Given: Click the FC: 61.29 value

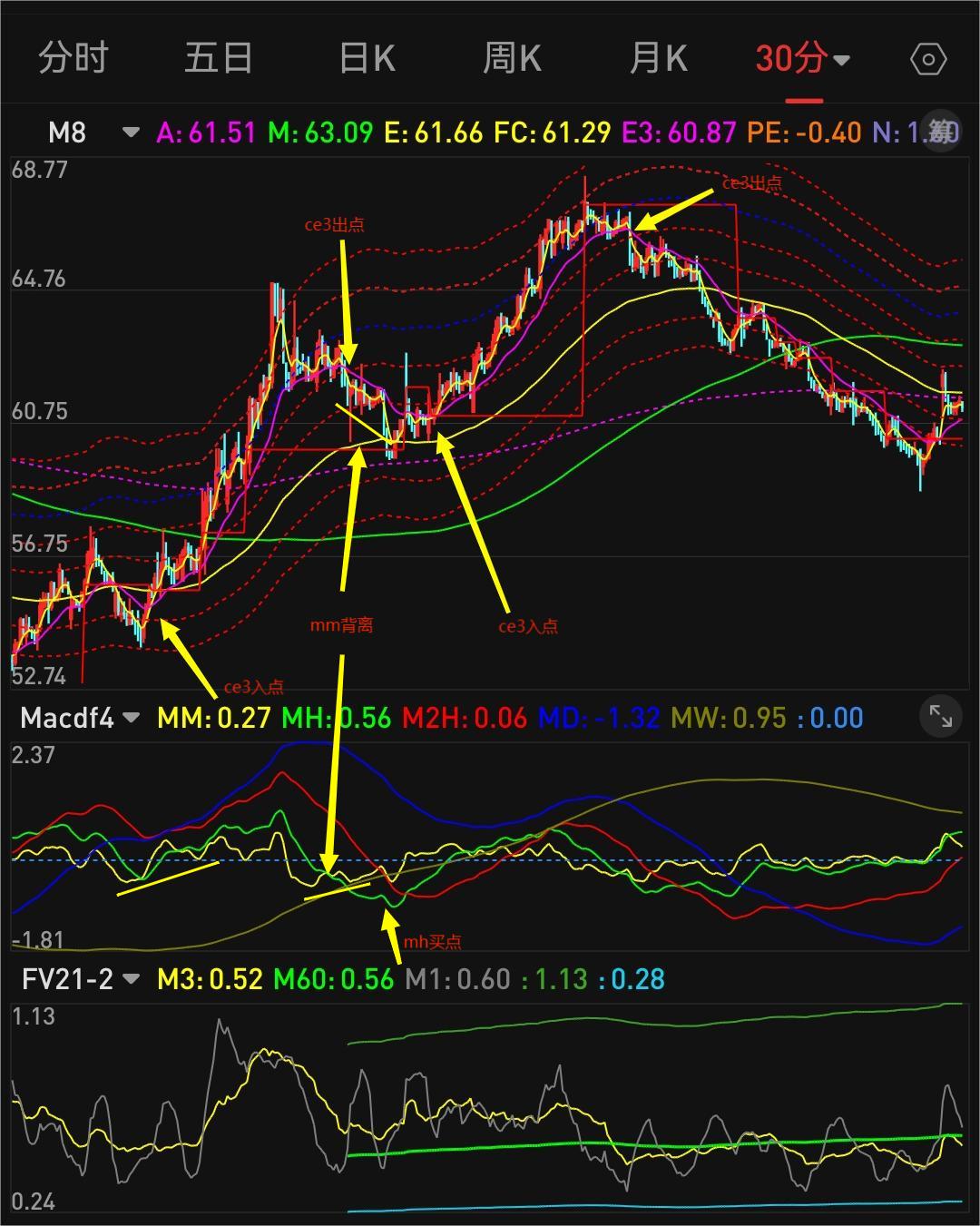Looking at the screenshot, I should [x=553, y=132].
